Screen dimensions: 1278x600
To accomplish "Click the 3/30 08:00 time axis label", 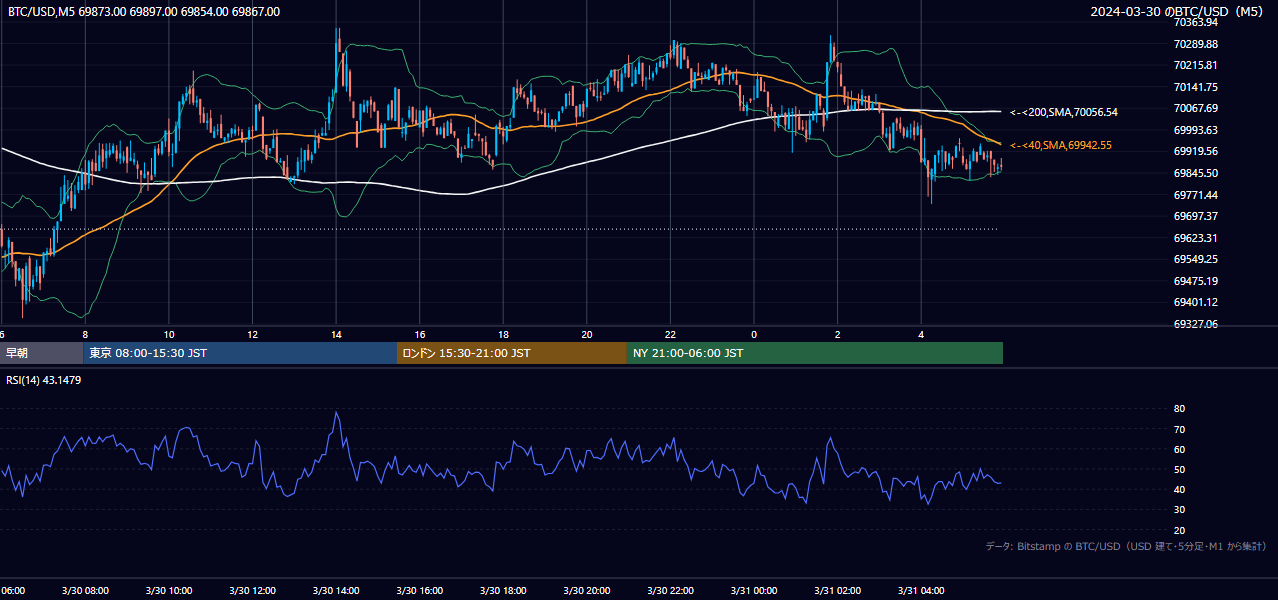I will pyautogui.click(x=85, y=591).
